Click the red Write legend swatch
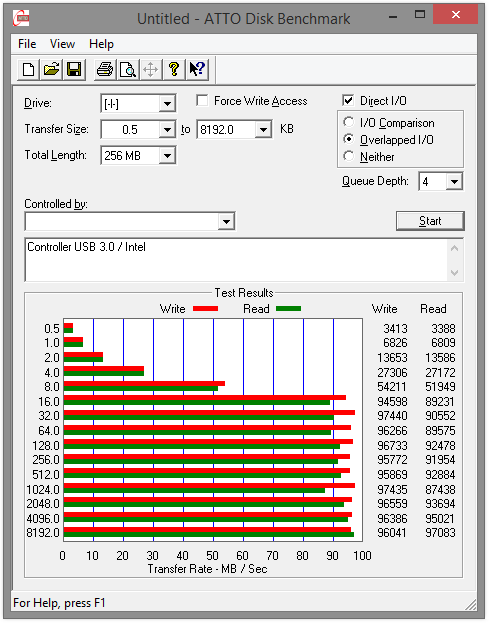This screenshot has height=623, width=490. tap(205, 309)
